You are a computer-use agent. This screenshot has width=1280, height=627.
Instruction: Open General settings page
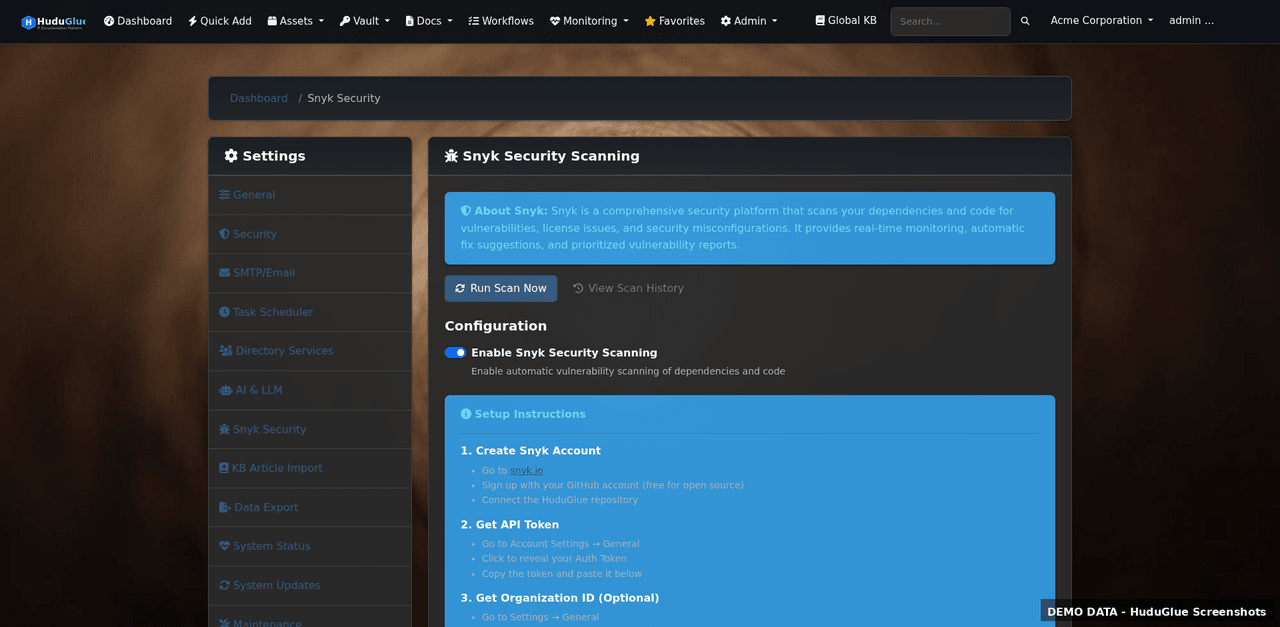pos(310,195)
